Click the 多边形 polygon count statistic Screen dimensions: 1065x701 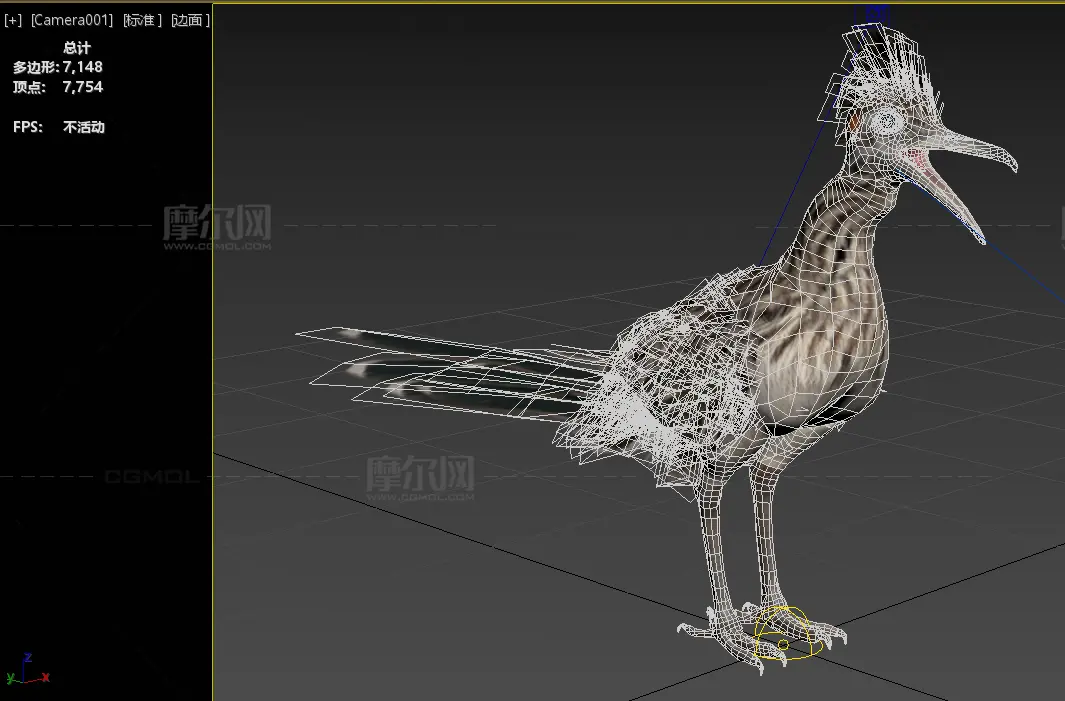coord(58,67)
